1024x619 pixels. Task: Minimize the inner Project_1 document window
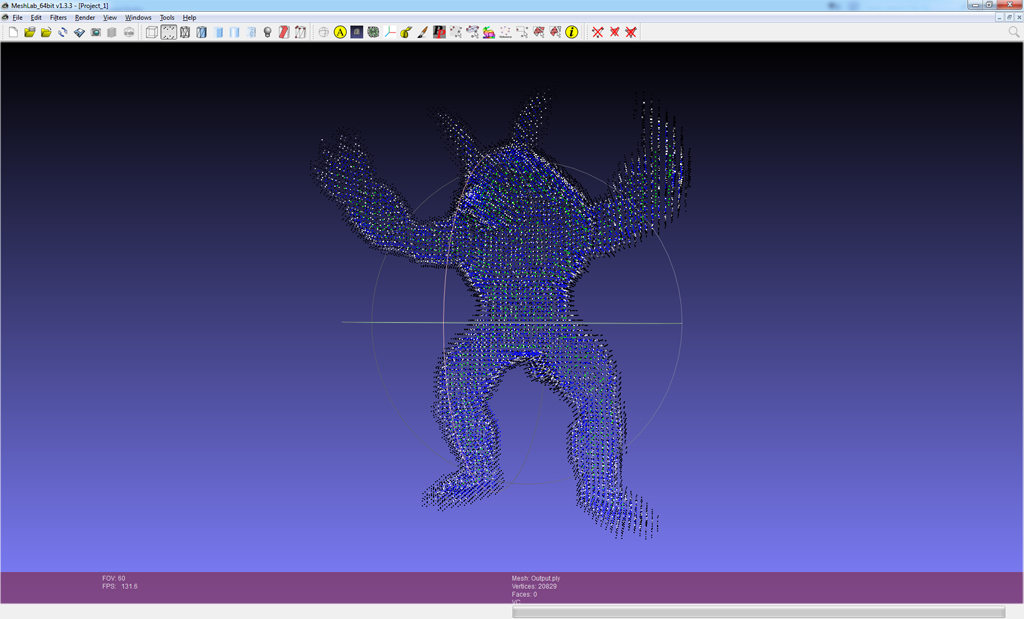pyautogui.click(x=999, y=18)
